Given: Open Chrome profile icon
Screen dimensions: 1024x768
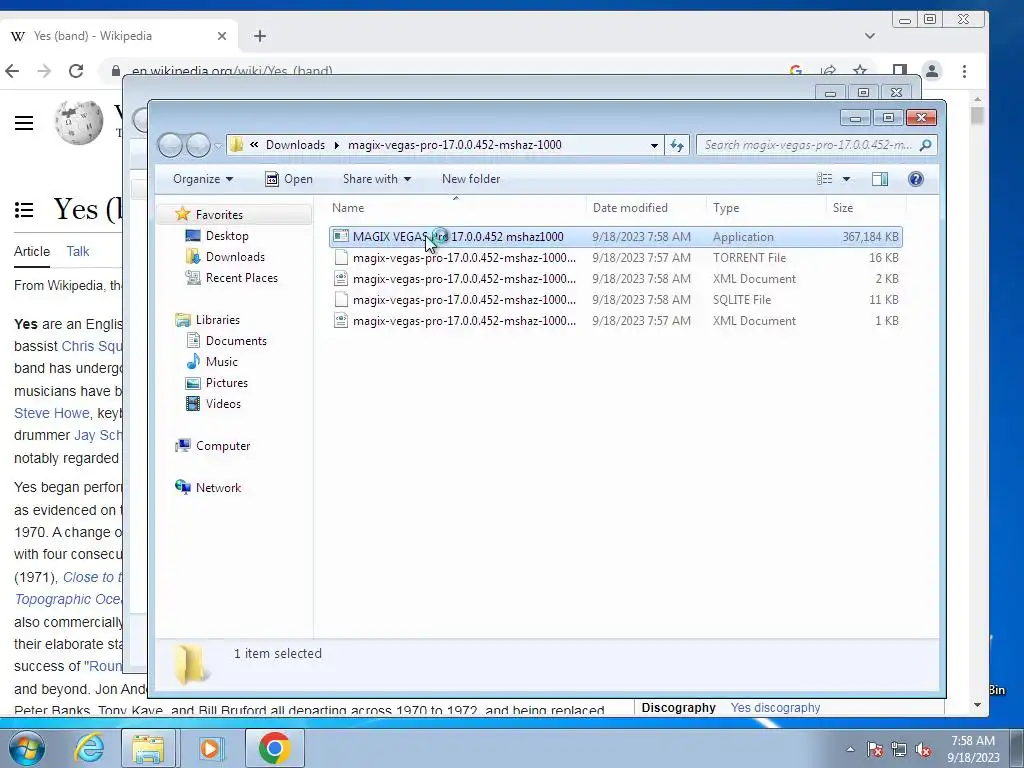Looking at the screenshot, I should click(932, 71).
